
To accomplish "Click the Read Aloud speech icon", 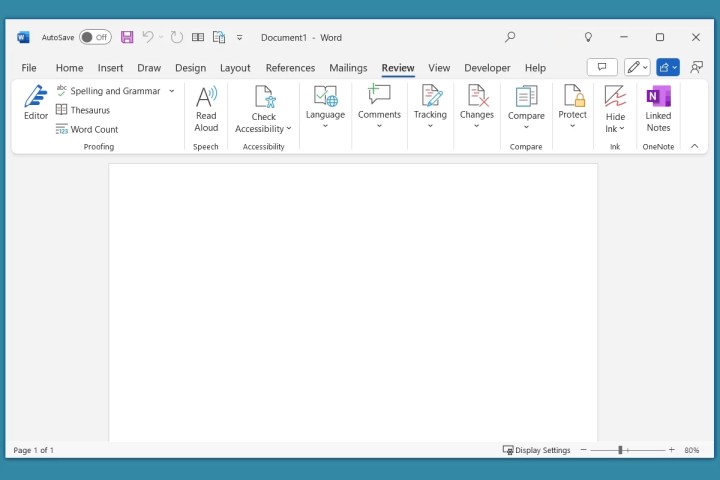I will coord(206,97).
